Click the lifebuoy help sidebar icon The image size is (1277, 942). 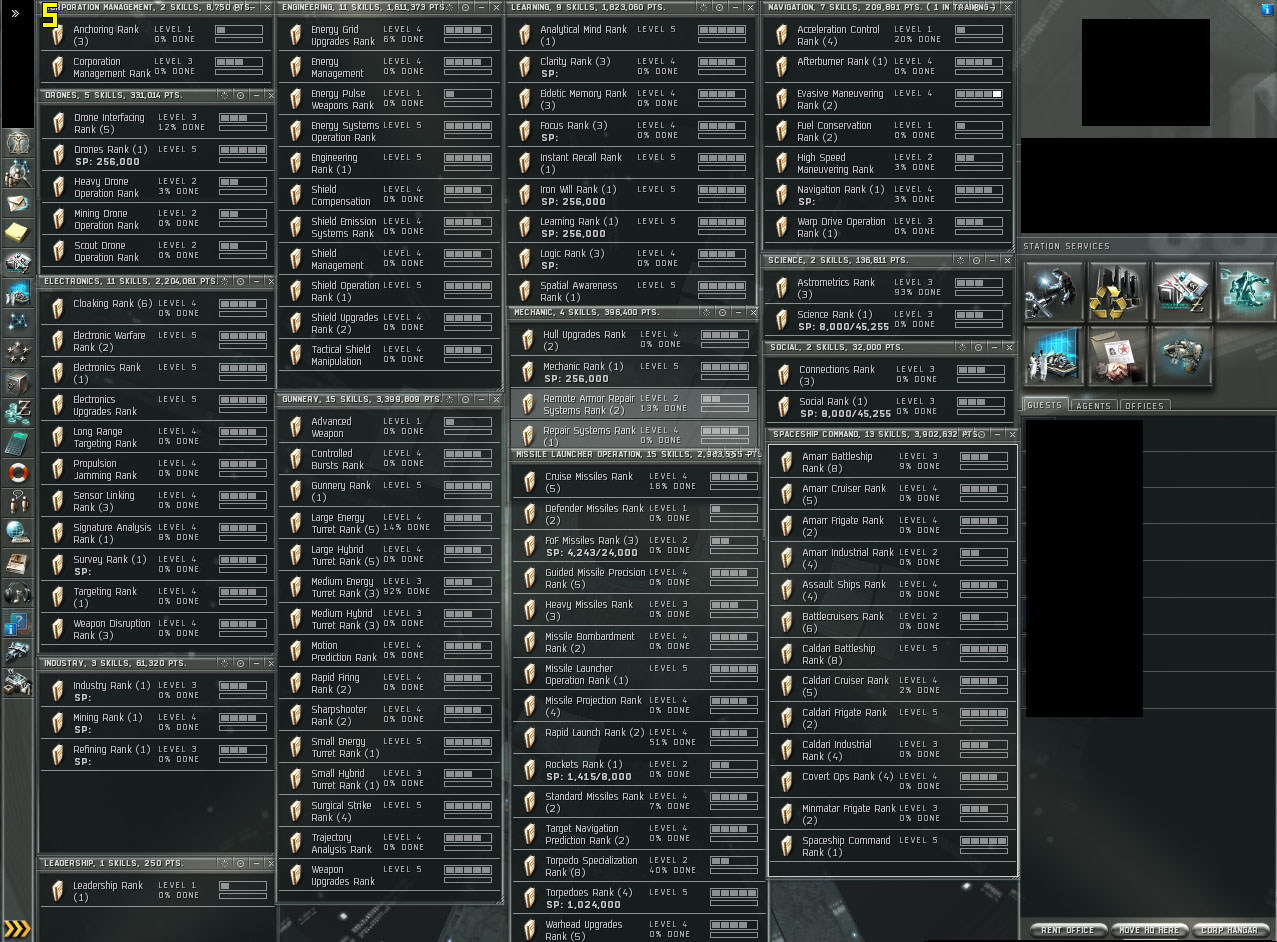coord(18,473)
